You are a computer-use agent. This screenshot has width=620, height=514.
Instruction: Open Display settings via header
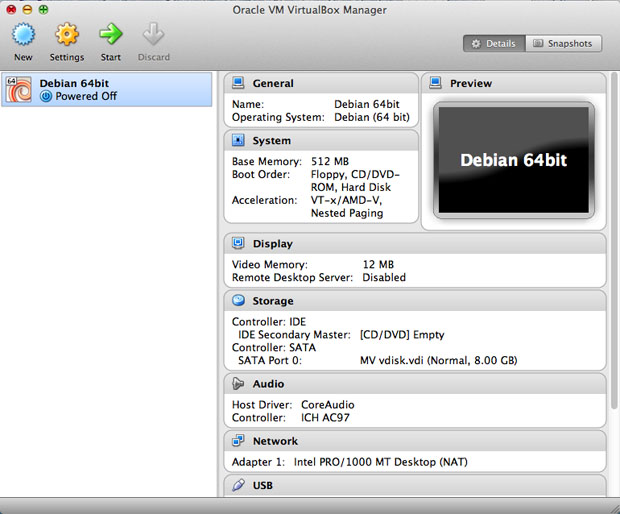coord(273,244)
